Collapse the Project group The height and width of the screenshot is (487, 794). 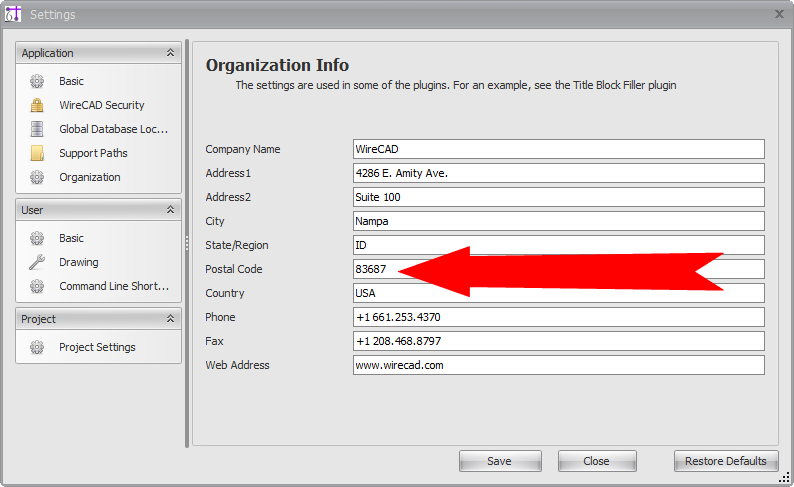(x=171, y=318)
